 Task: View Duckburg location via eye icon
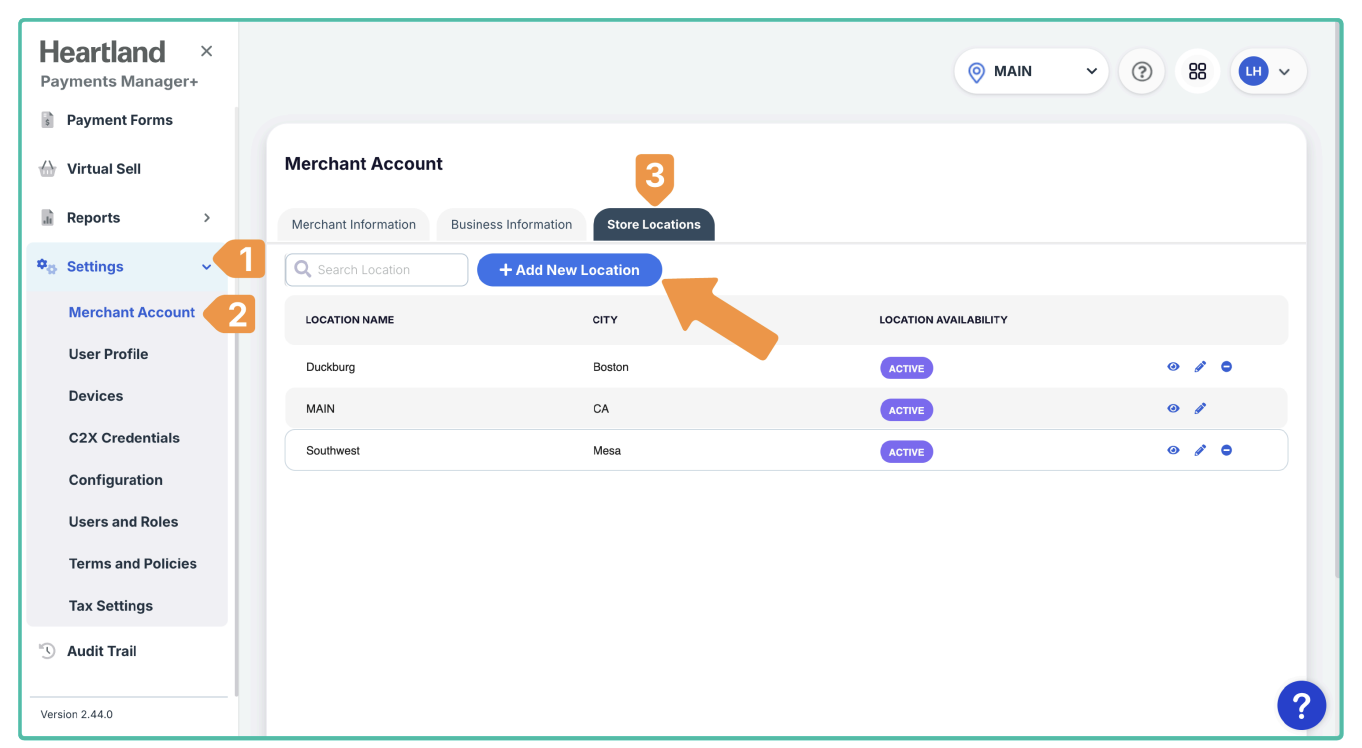coord(1173,367)
